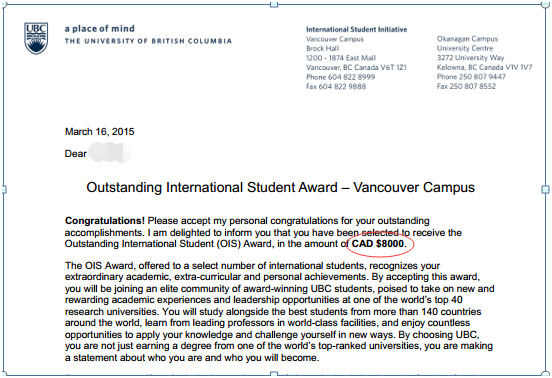552x378 pixels.
Task: Click the right-middle image selection handle
Action: point(545,190)
